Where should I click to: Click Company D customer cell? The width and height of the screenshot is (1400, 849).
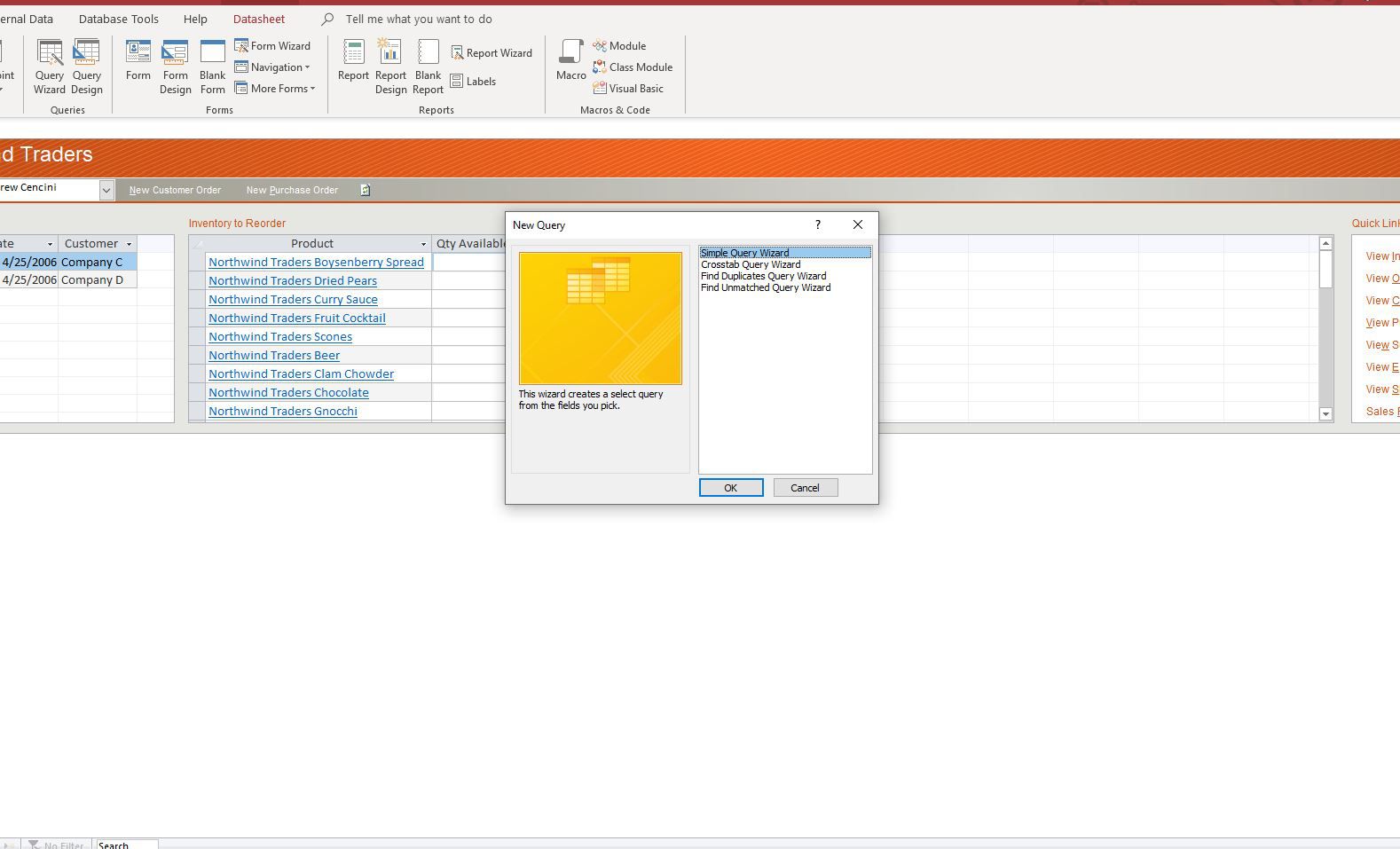coord(98,279)
